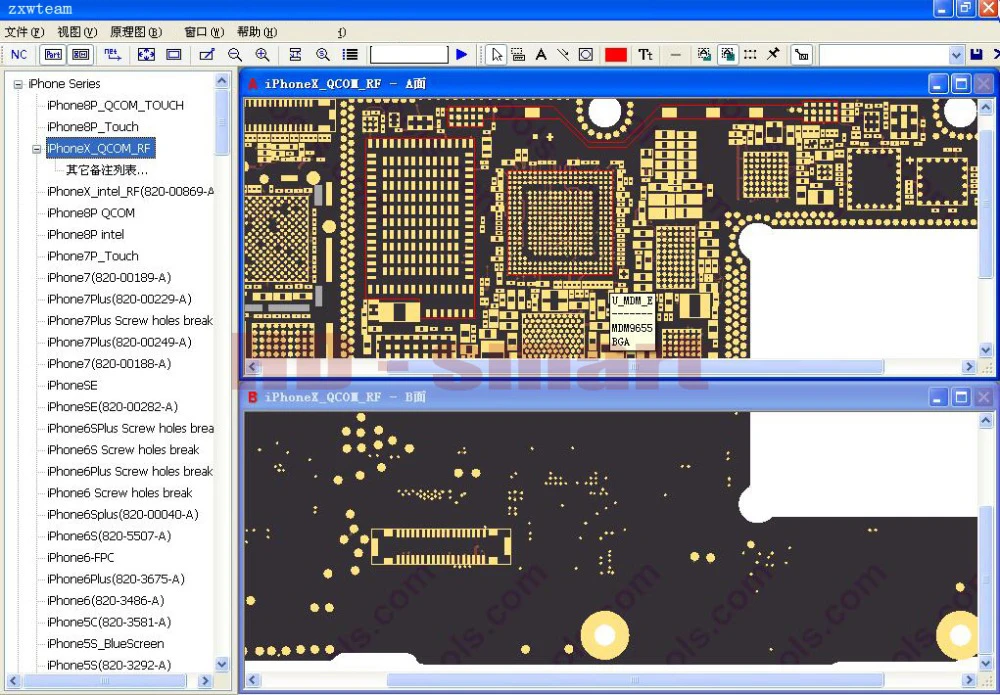
Task: Click the edit pencil-on-box icon
Action: pos(207,55)
